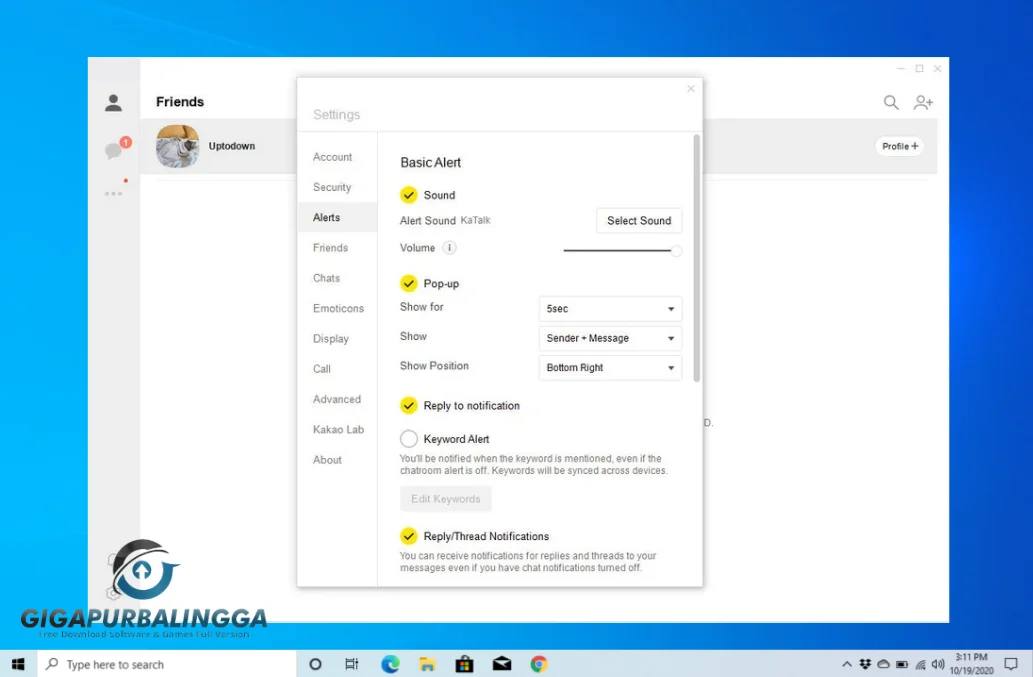Enable the Keyword Alert checkbox
This screenshot has width=1033, height=677.
click(409, 438)
